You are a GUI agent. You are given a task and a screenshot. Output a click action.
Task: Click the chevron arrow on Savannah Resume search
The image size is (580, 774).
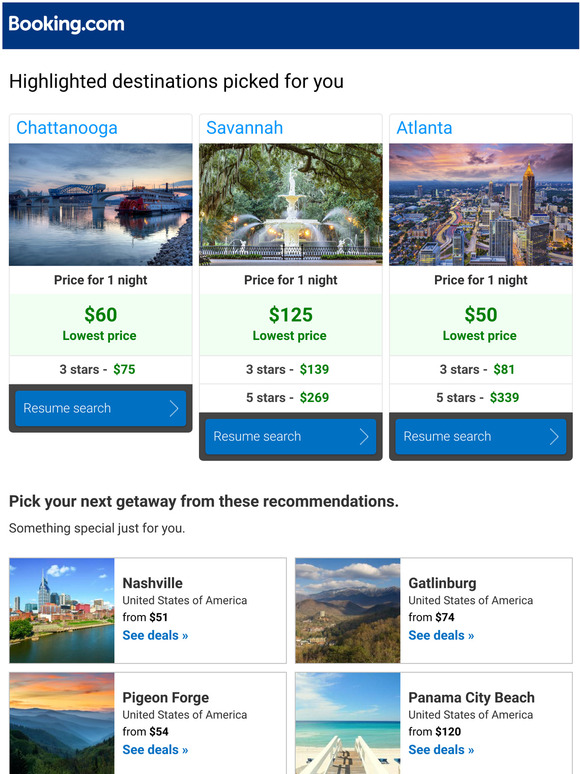click(x=364, y=436)
